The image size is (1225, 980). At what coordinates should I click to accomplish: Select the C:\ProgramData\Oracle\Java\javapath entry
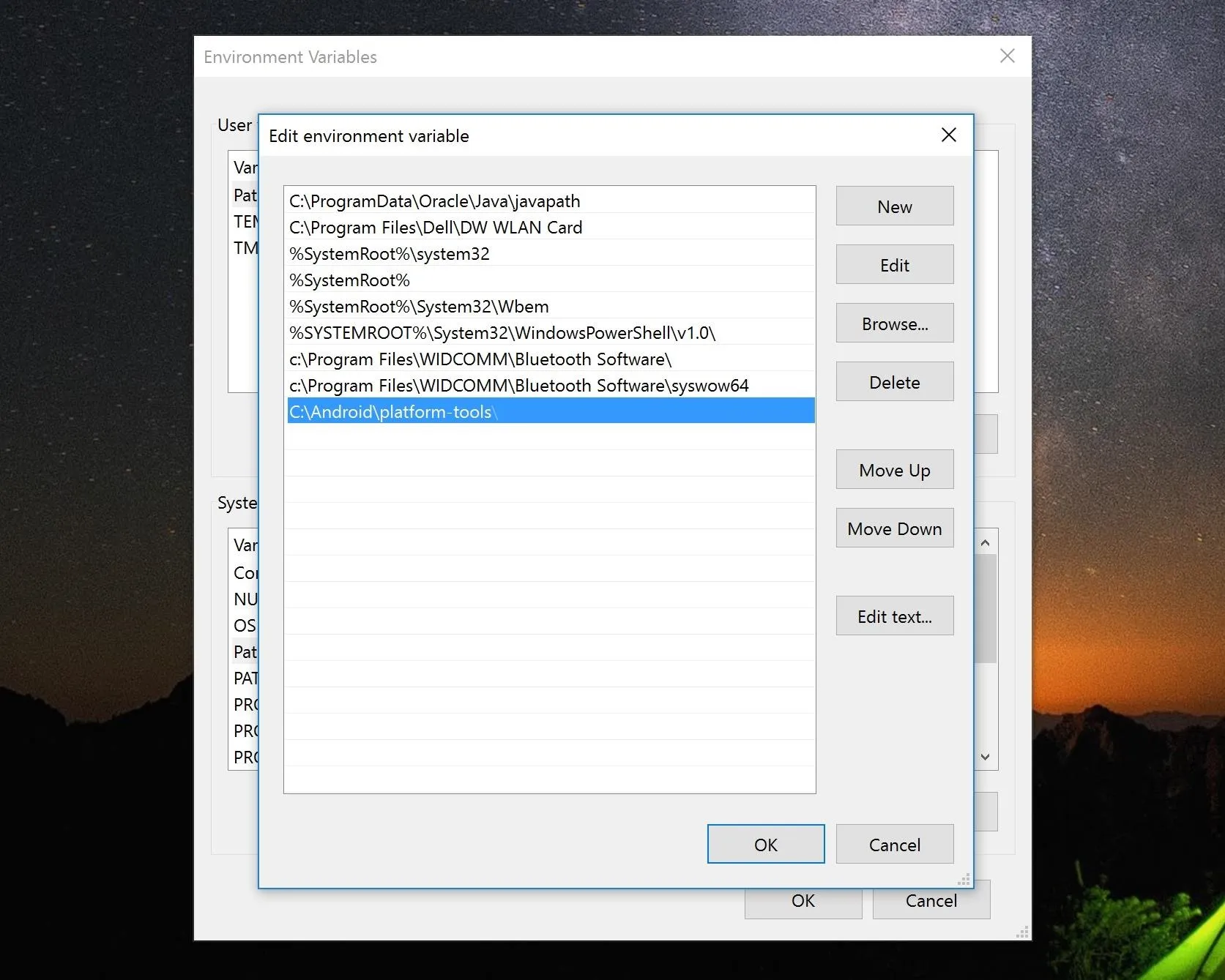551,201
